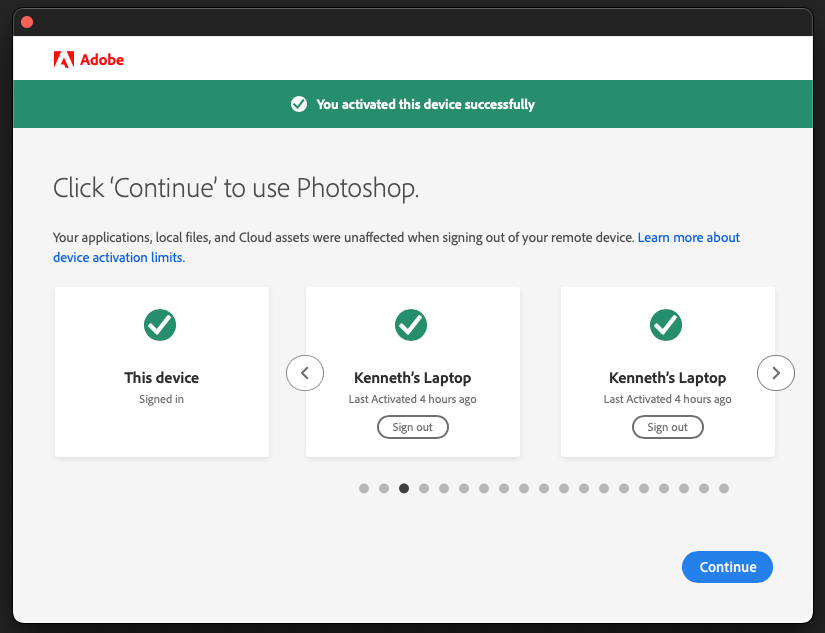Go to previous devices with the left arrow
Screen dimensions: 825x633
click(x=305, y=373)
